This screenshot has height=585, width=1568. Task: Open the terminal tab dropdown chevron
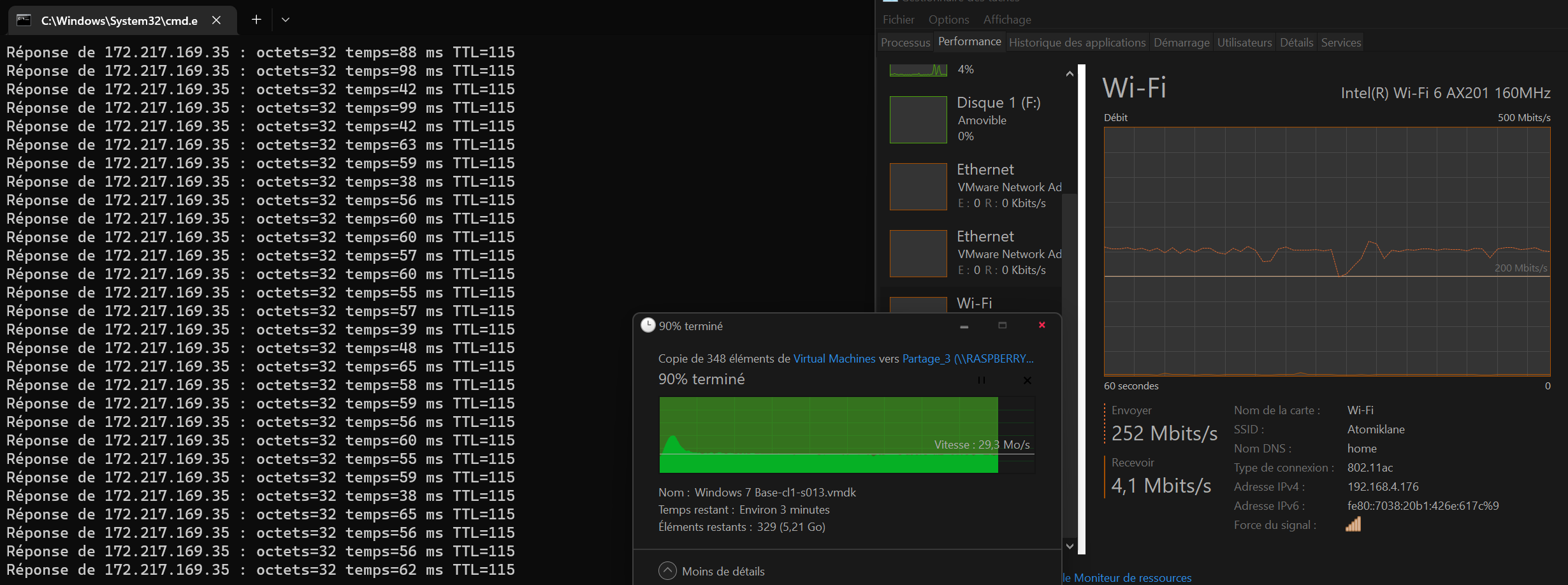pyautogui.click(x=285, y=20)
